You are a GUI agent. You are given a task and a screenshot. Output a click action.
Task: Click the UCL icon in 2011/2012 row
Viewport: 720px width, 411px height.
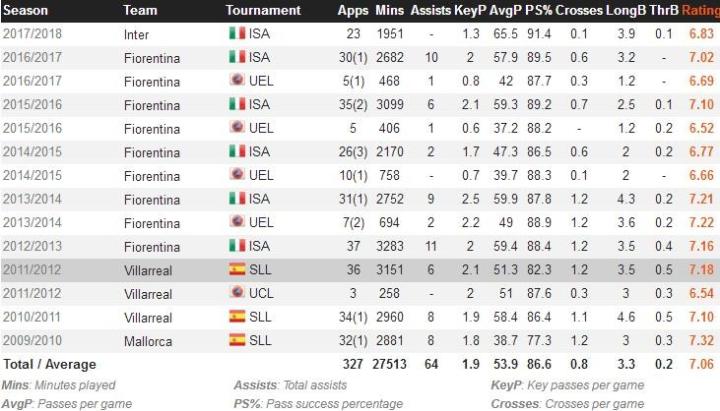pyautogui.click(x=236, y=293)
